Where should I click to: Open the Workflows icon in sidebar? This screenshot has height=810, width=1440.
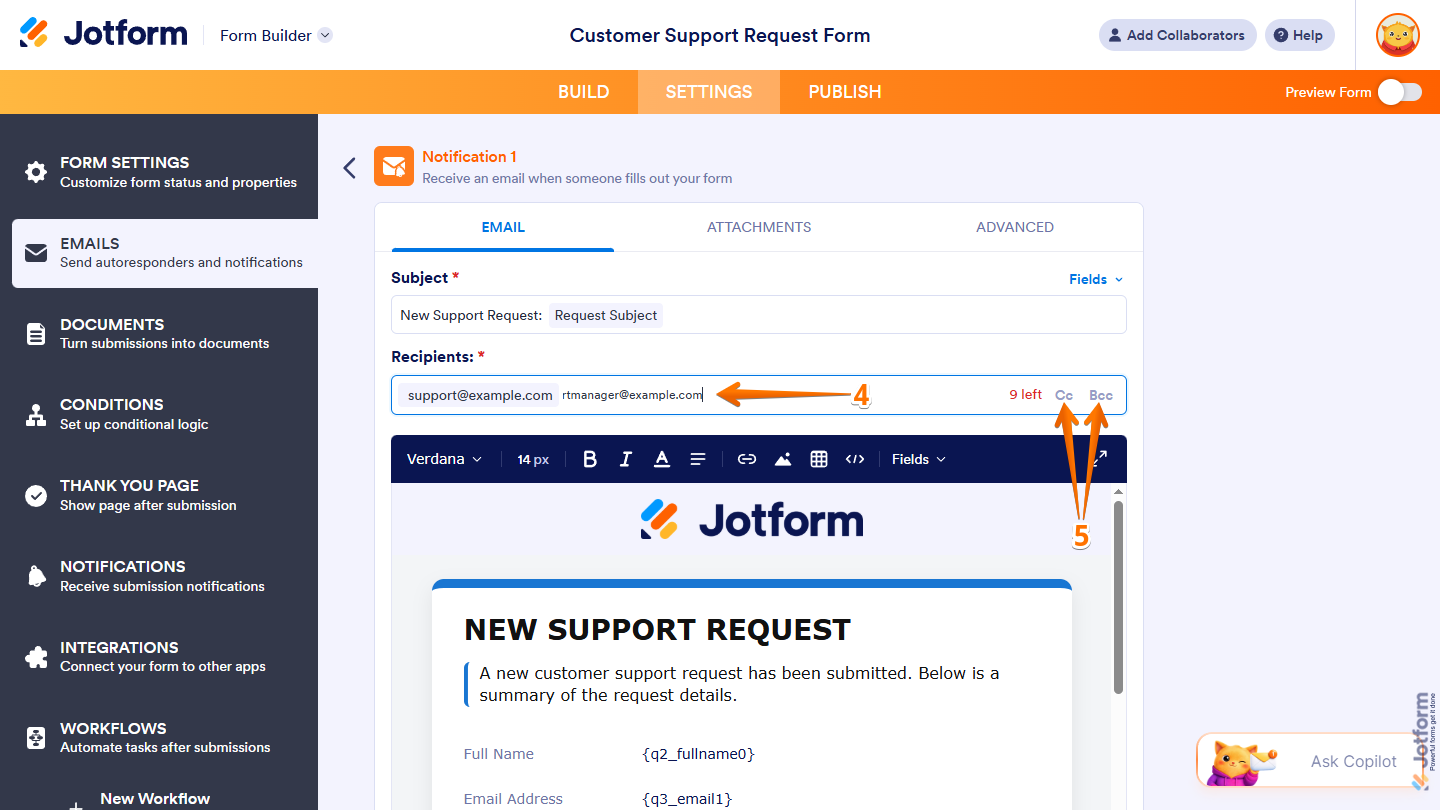pos(36,738)
